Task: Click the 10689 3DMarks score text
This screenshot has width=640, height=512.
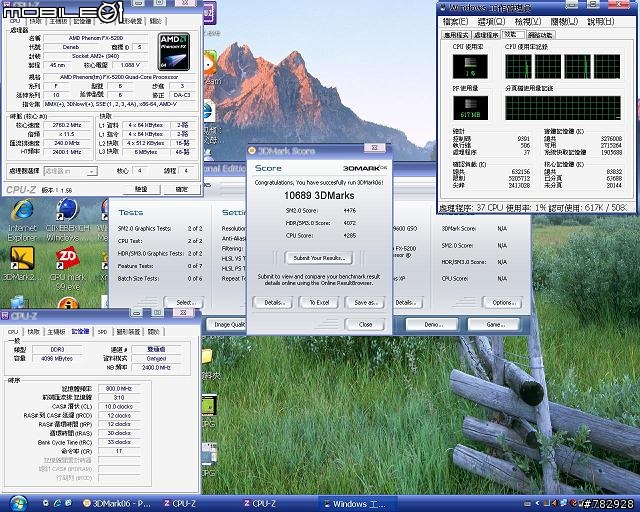Action: click(319, 196)
